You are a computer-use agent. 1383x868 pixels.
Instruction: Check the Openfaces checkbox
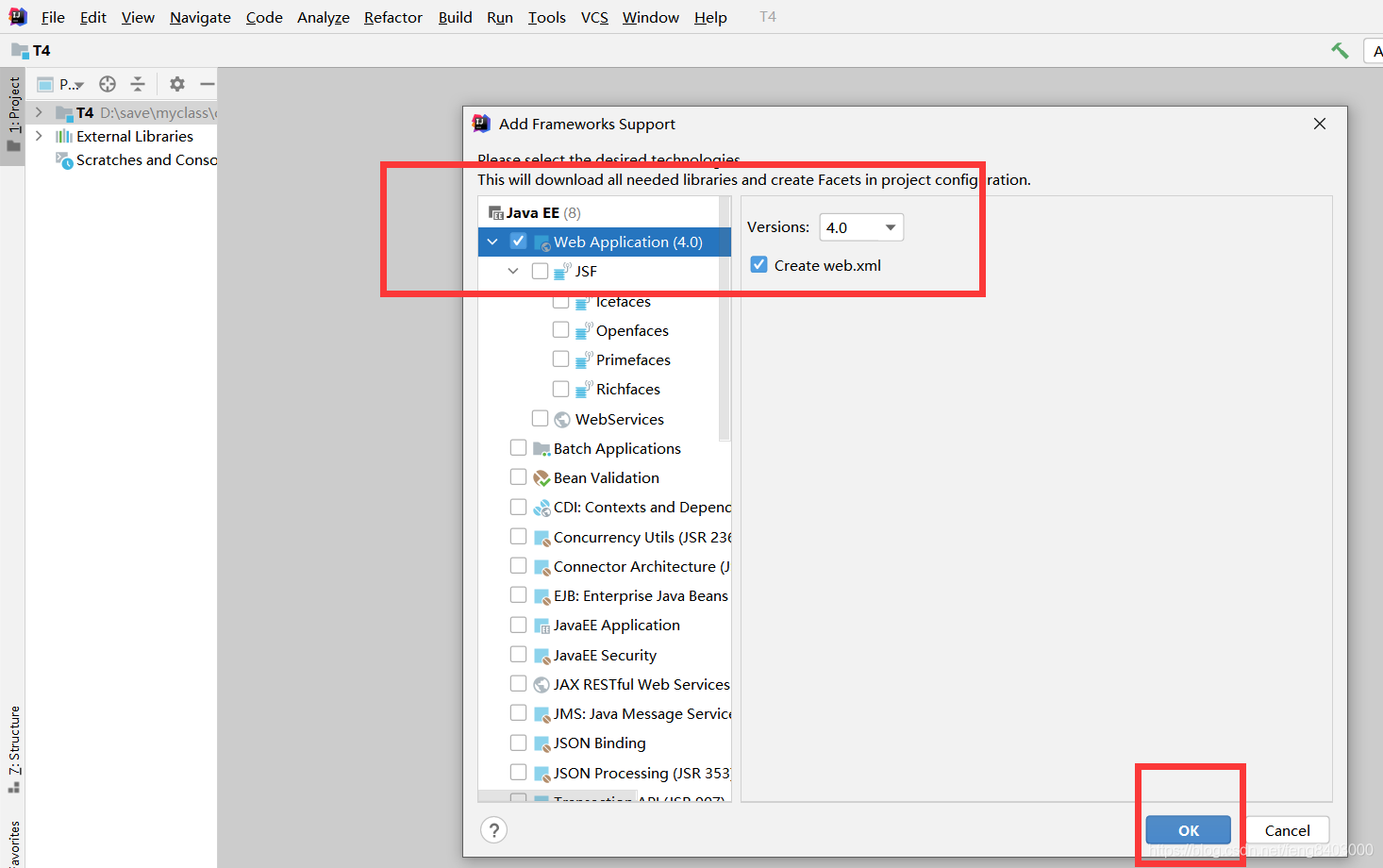click(560, 329)
